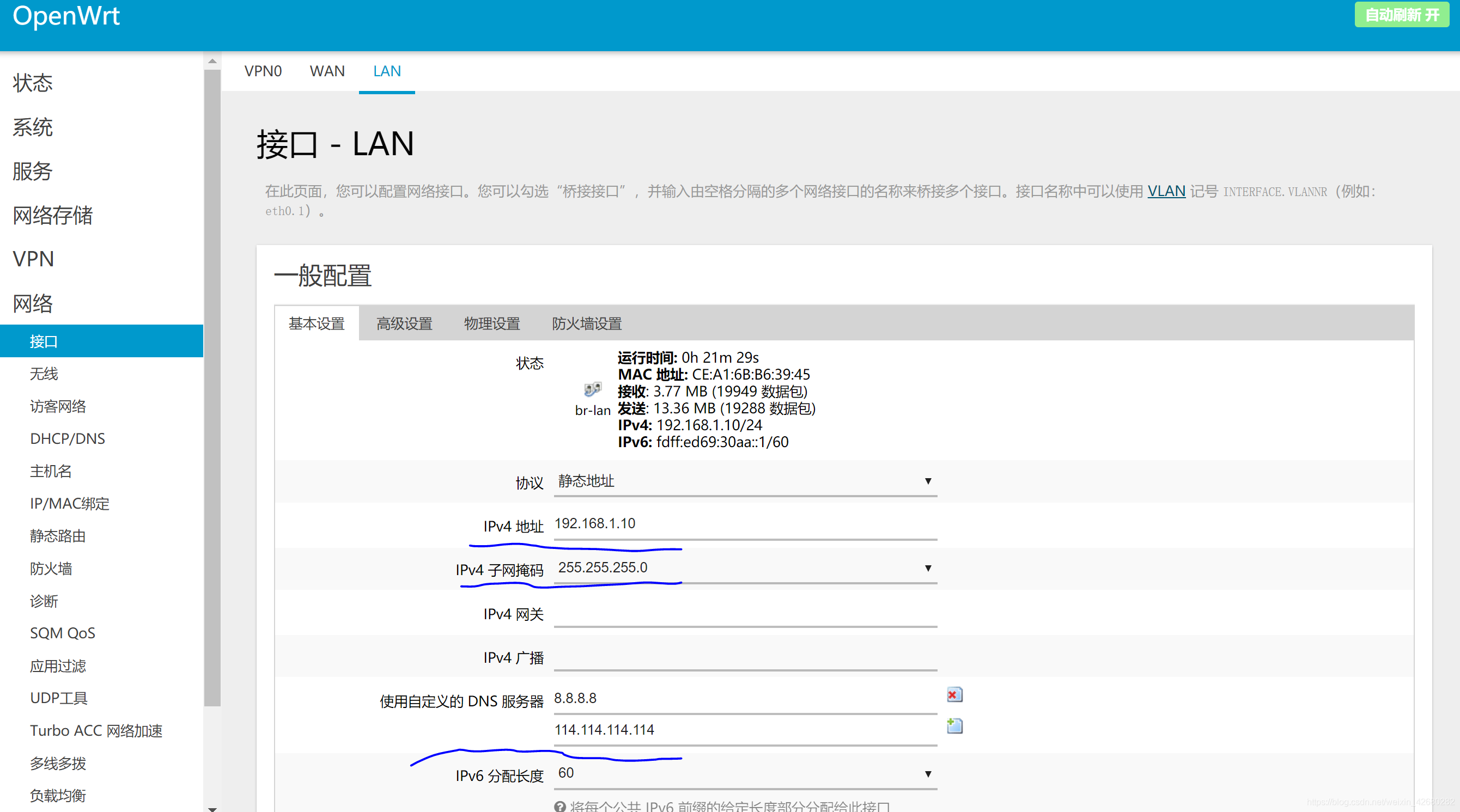Open the 基本设置 tab
1460x812 pixels.
tap(317, 323)
